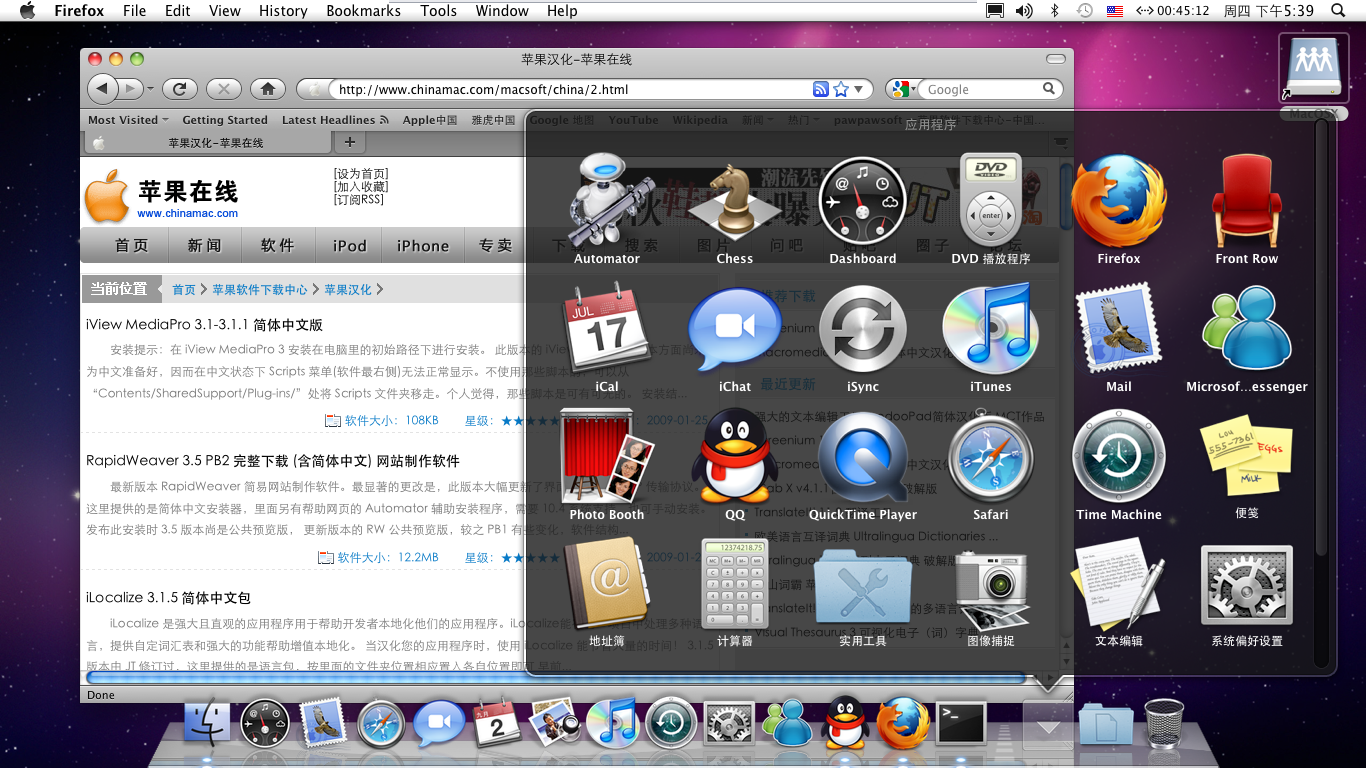
Task: Open a new tab with plus button
Action: click(348, 142)
